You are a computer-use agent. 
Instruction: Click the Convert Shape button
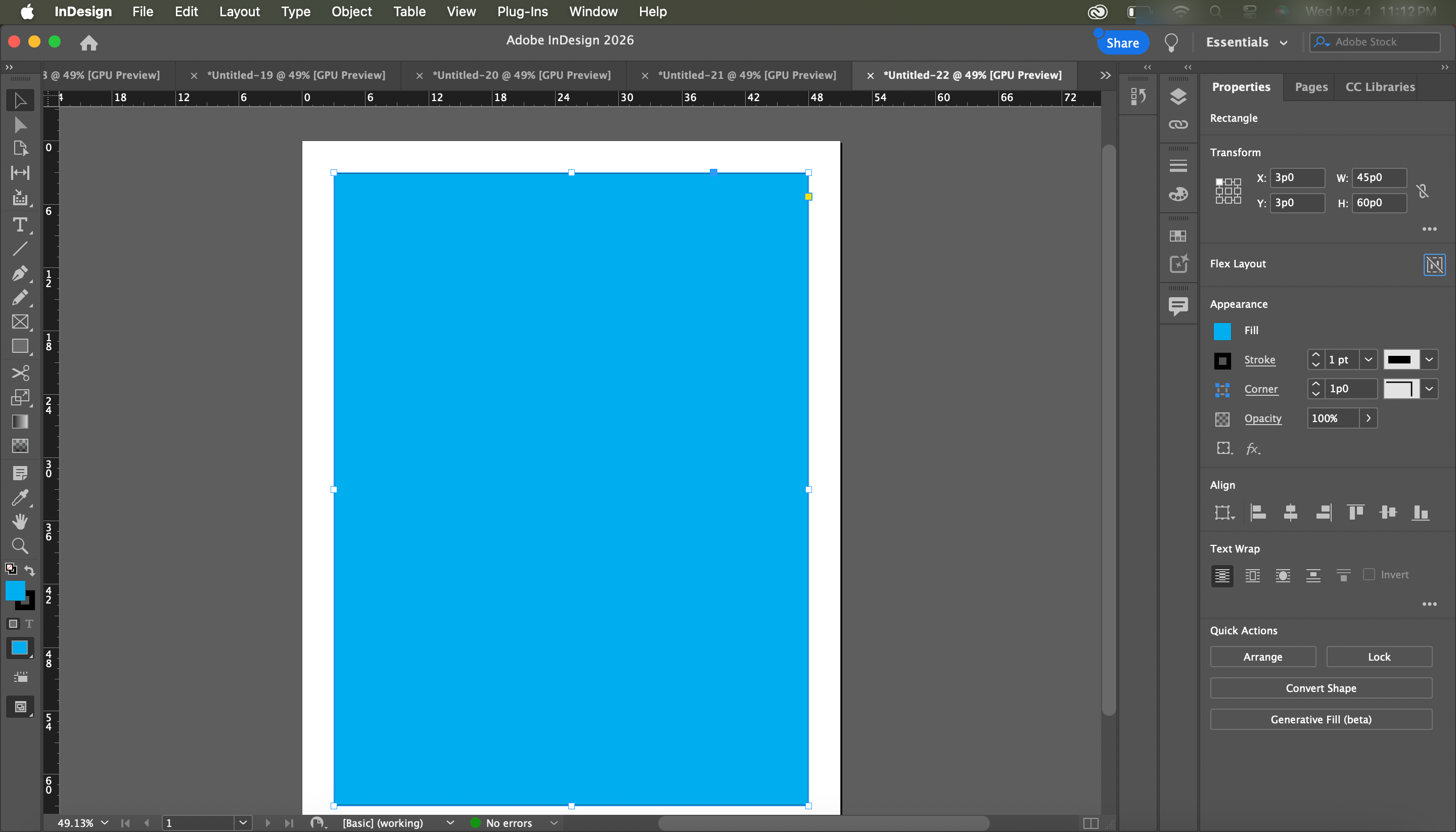pos(1321,688)
